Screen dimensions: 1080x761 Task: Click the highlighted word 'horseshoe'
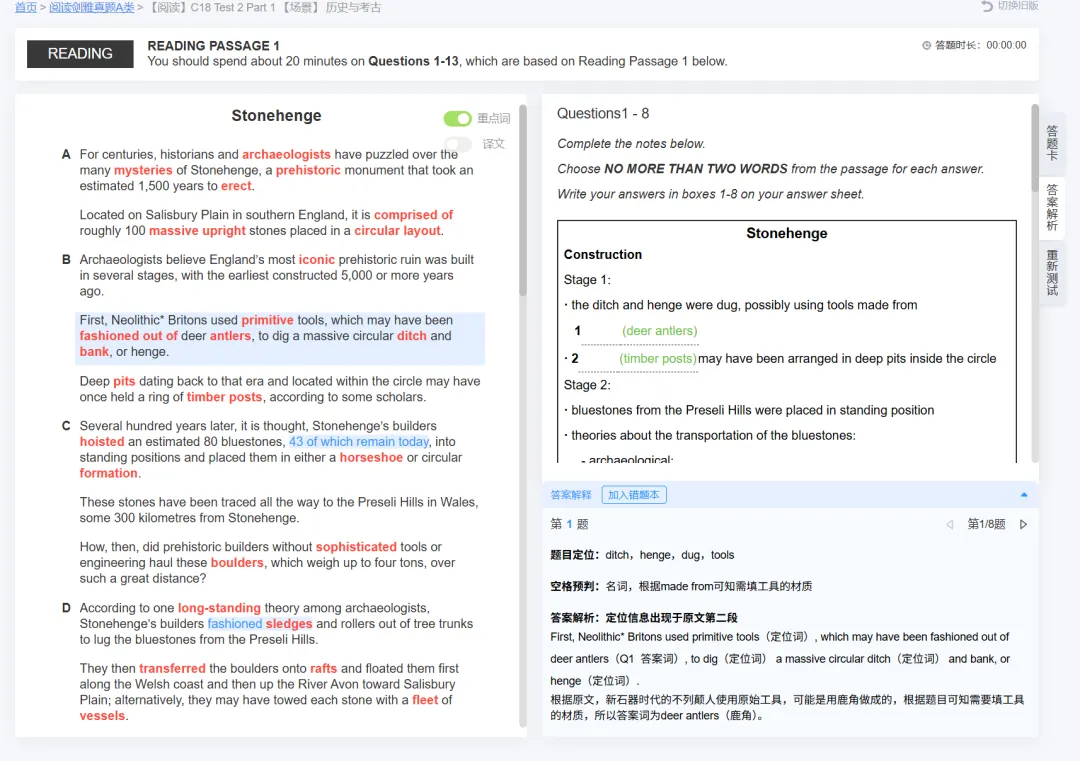pos(371,458)
